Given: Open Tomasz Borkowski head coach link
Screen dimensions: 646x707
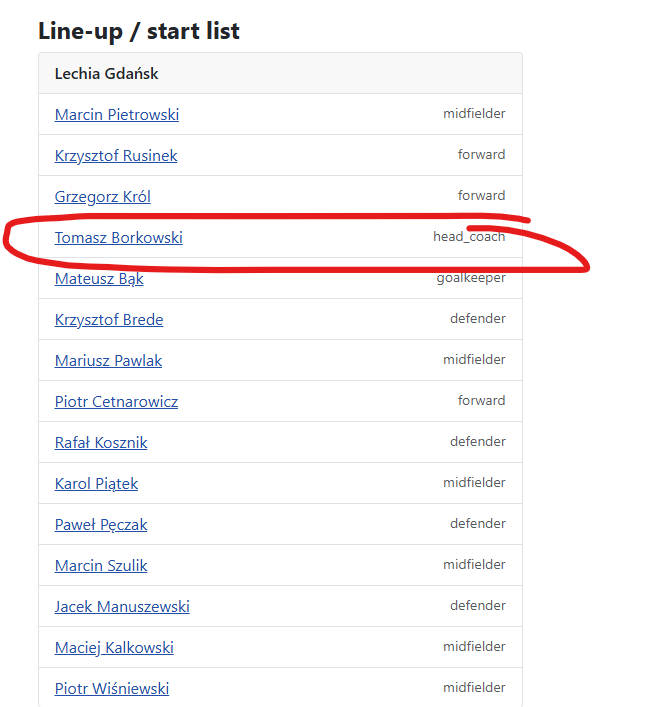Looking at the screenshot, I should (x=119, y=238).
